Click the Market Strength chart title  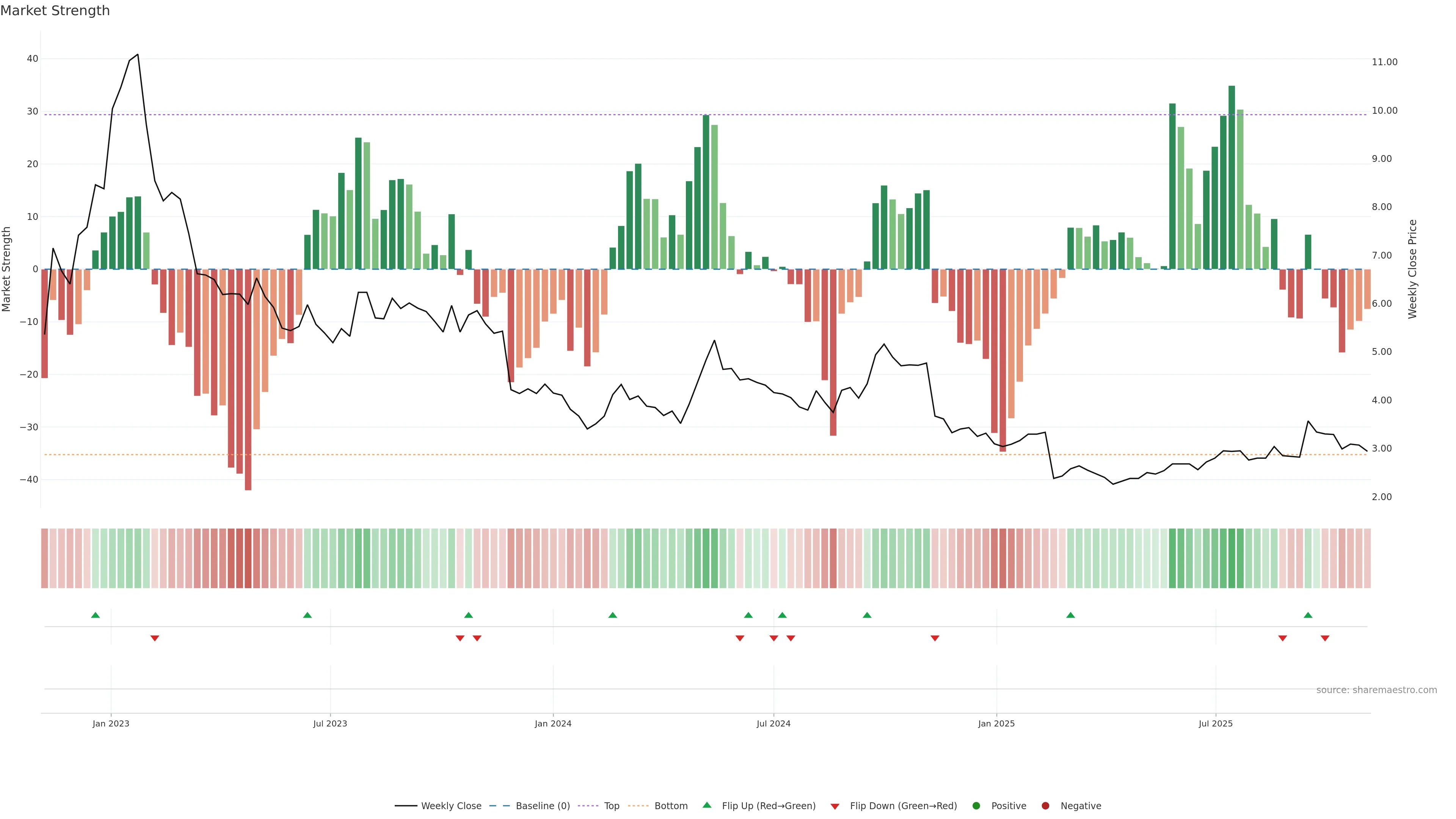55,11
